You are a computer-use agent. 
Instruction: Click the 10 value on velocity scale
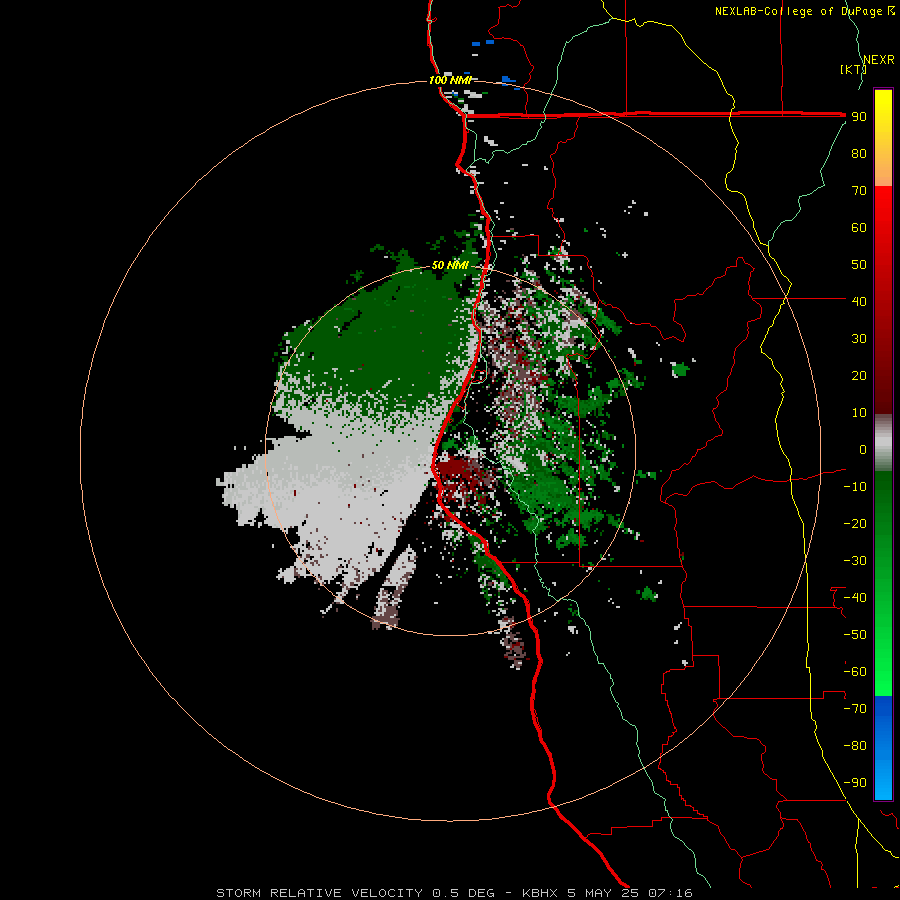[859, 413]
